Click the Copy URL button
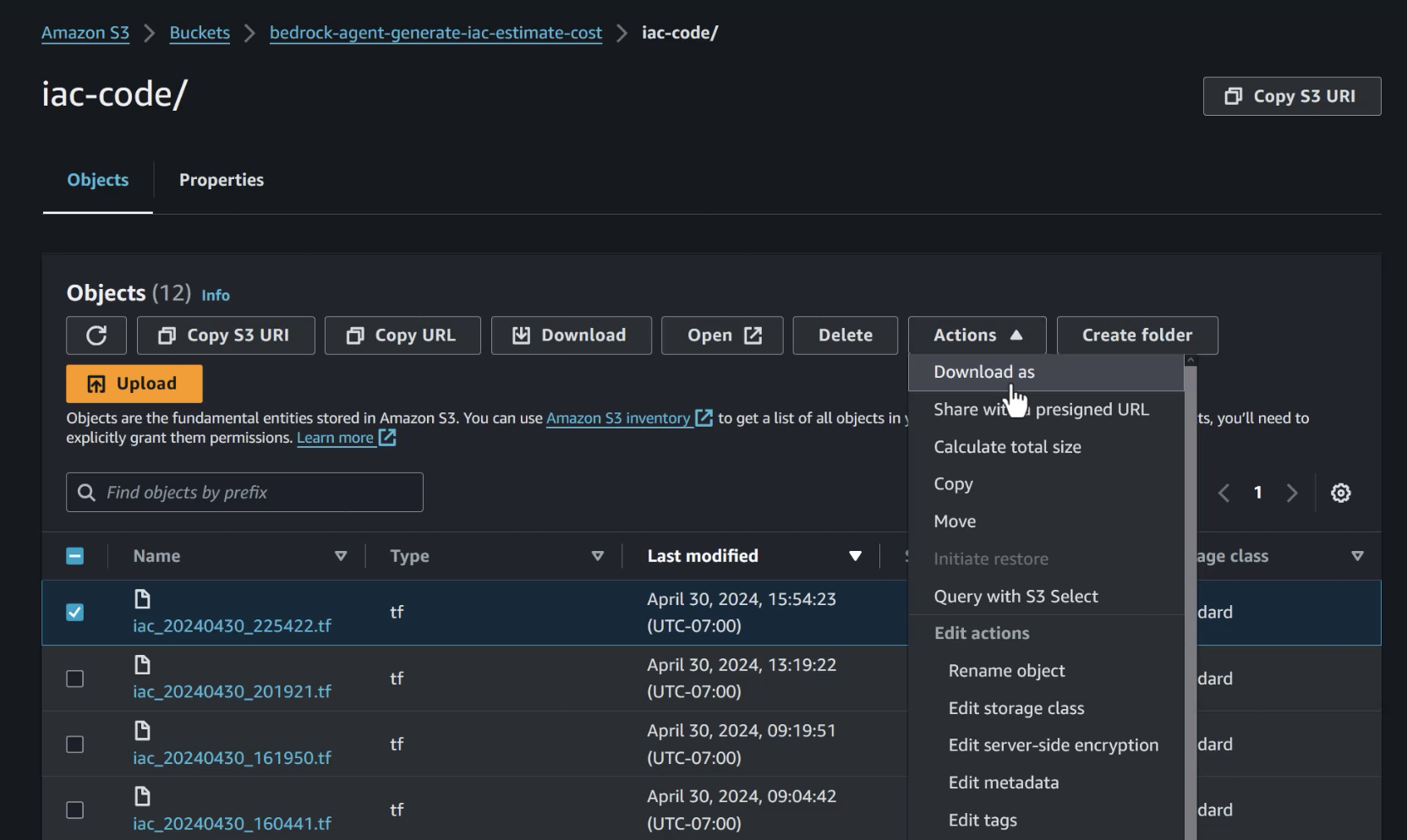 (x=402, y=335)
